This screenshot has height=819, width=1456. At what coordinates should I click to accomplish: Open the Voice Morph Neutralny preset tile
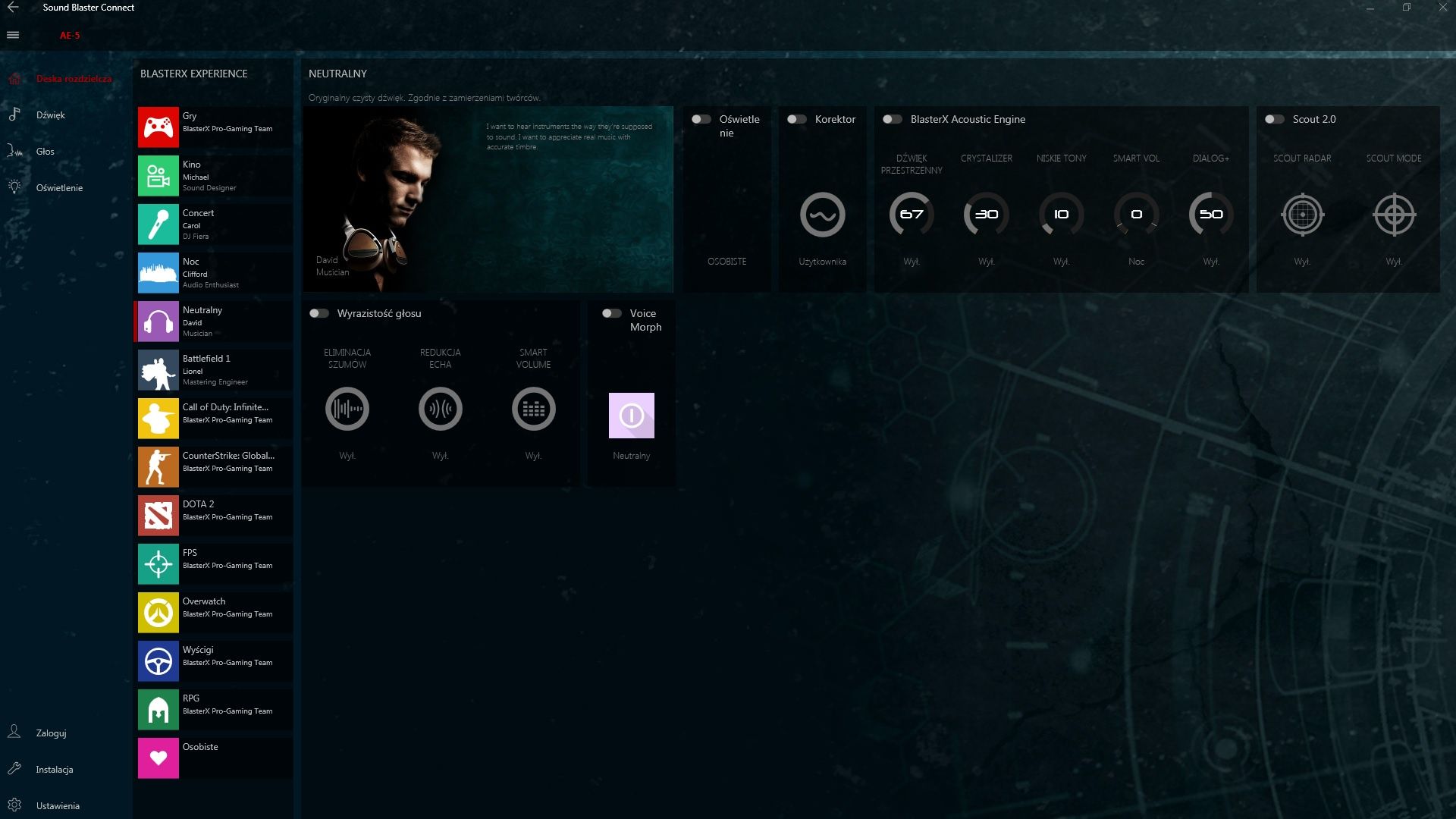click(x=631, y=416)
